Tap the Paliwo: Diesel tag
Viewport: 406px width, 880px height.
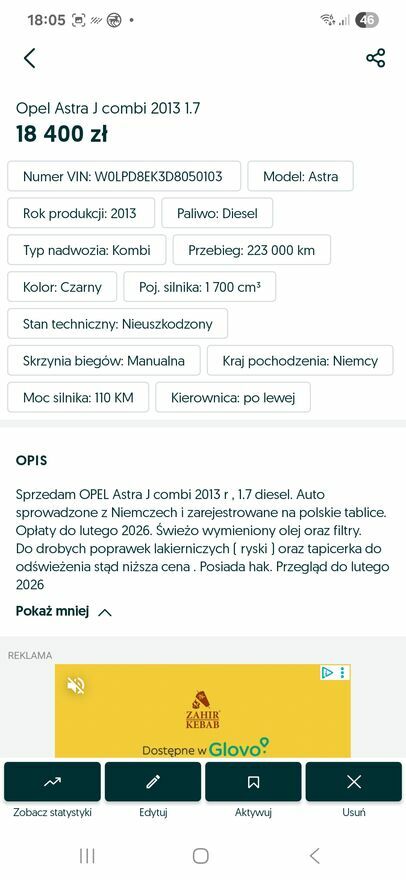pyautogui.click(x=217, y=213)
